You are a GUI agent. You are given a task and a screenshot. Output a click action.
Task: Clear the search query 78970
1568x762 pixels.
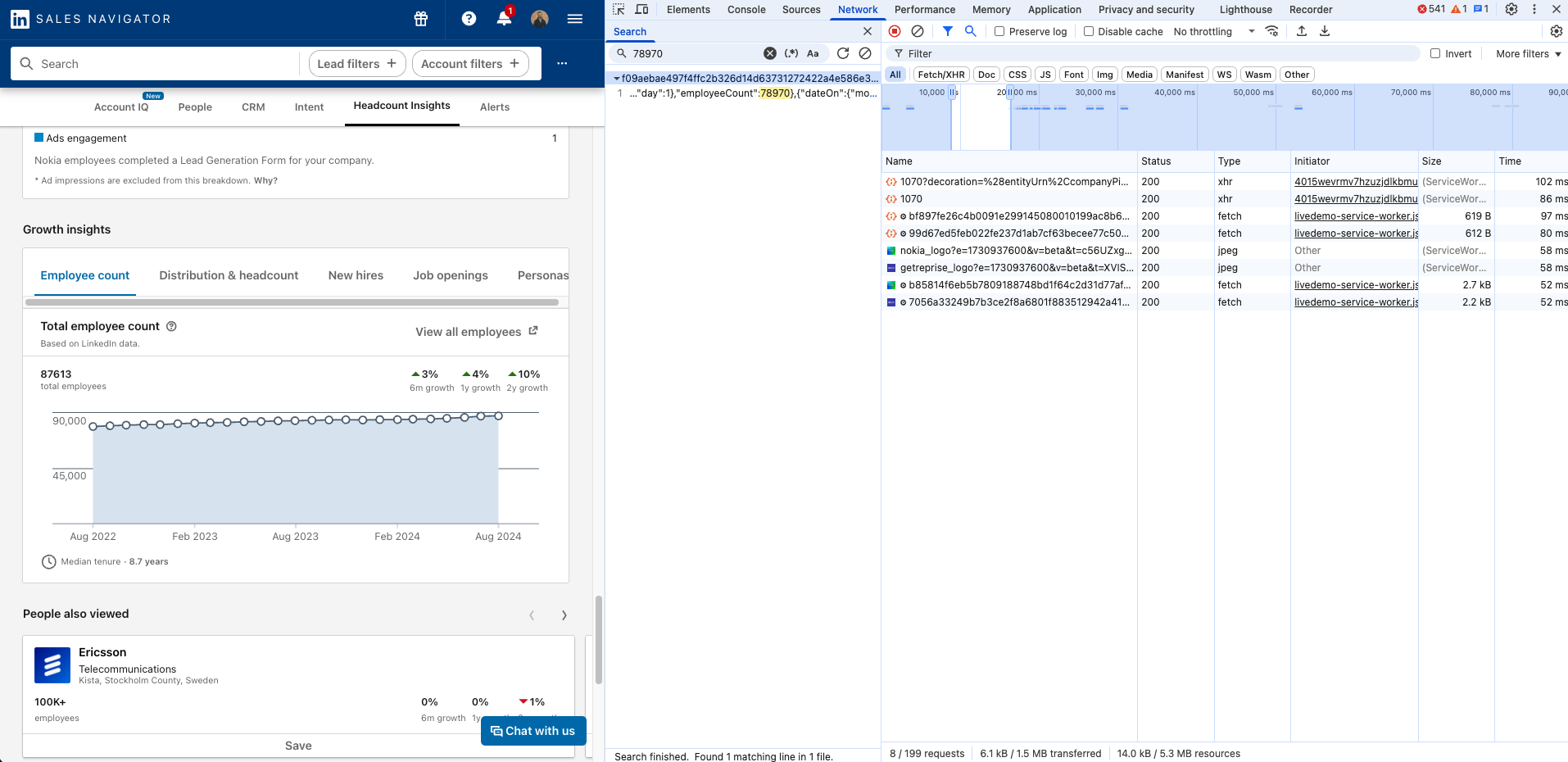[770, 53]
